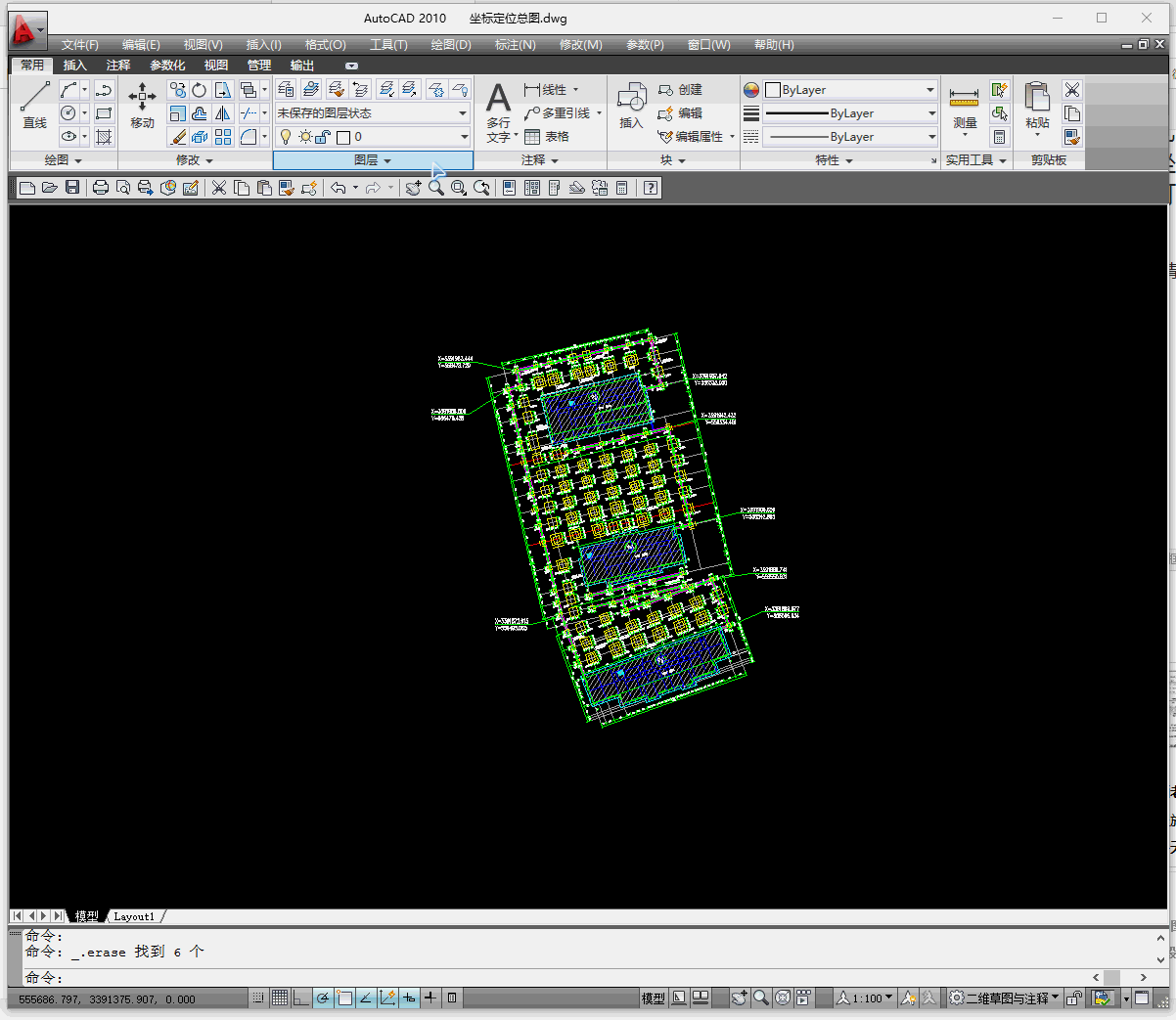Toggle Dynamic Input in status bar
1176x1020 pixels.
point(409,998)
